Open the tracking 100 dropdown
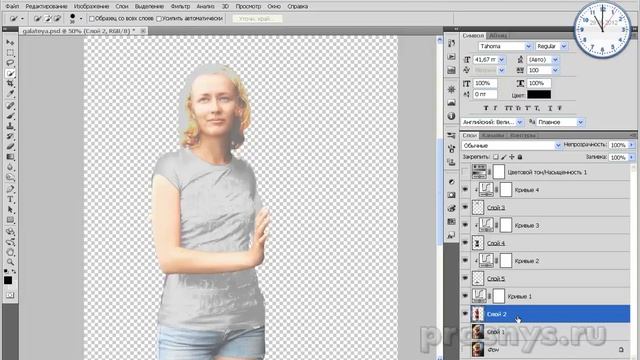Image resolution: width=640 pixels, height=360 pixels. 555,70
